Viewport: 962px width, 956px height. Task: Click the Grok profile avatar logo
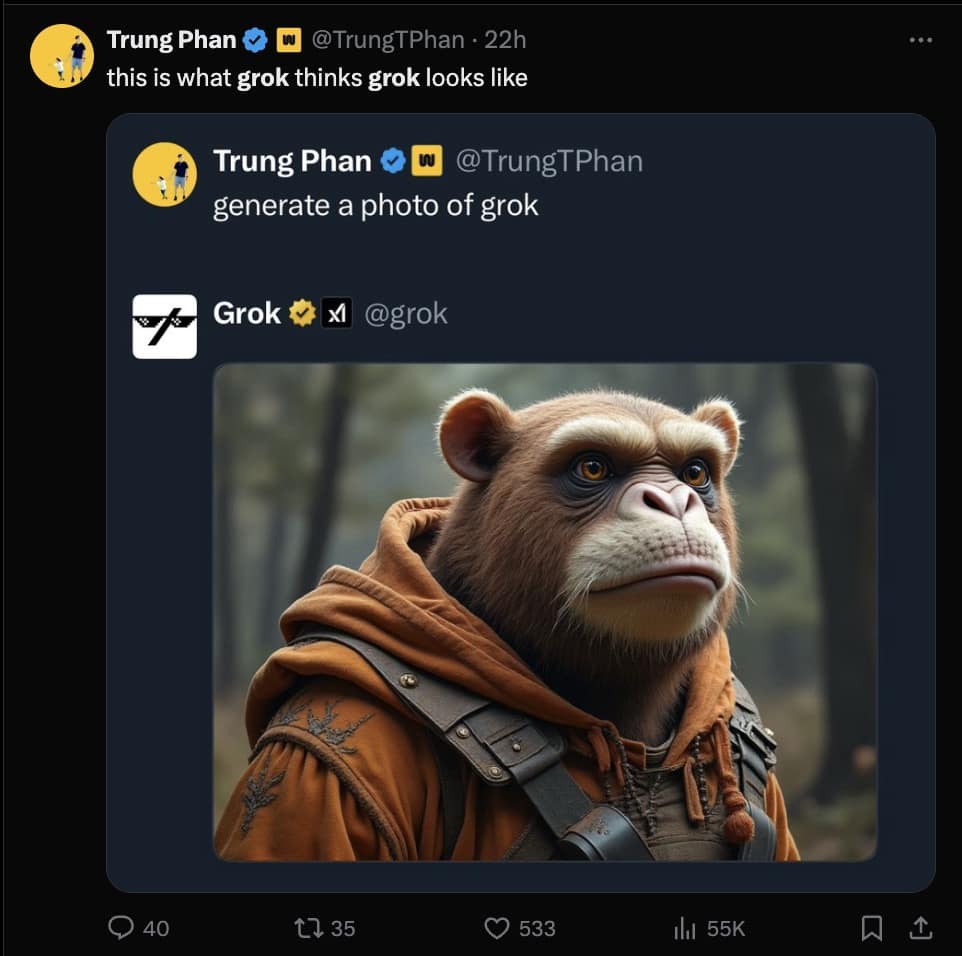coord(164,326)
